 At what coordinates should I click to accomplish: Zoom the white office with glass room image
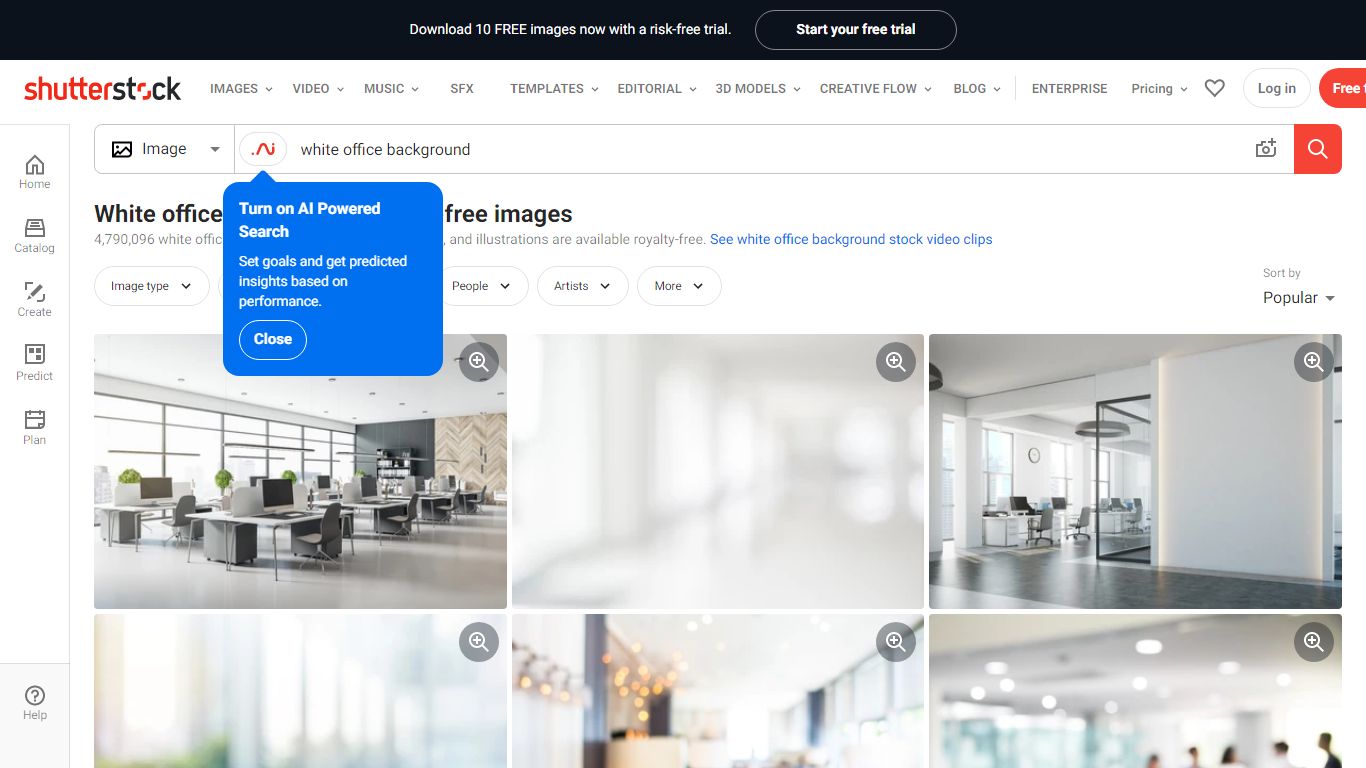(x=1314, y=362)
